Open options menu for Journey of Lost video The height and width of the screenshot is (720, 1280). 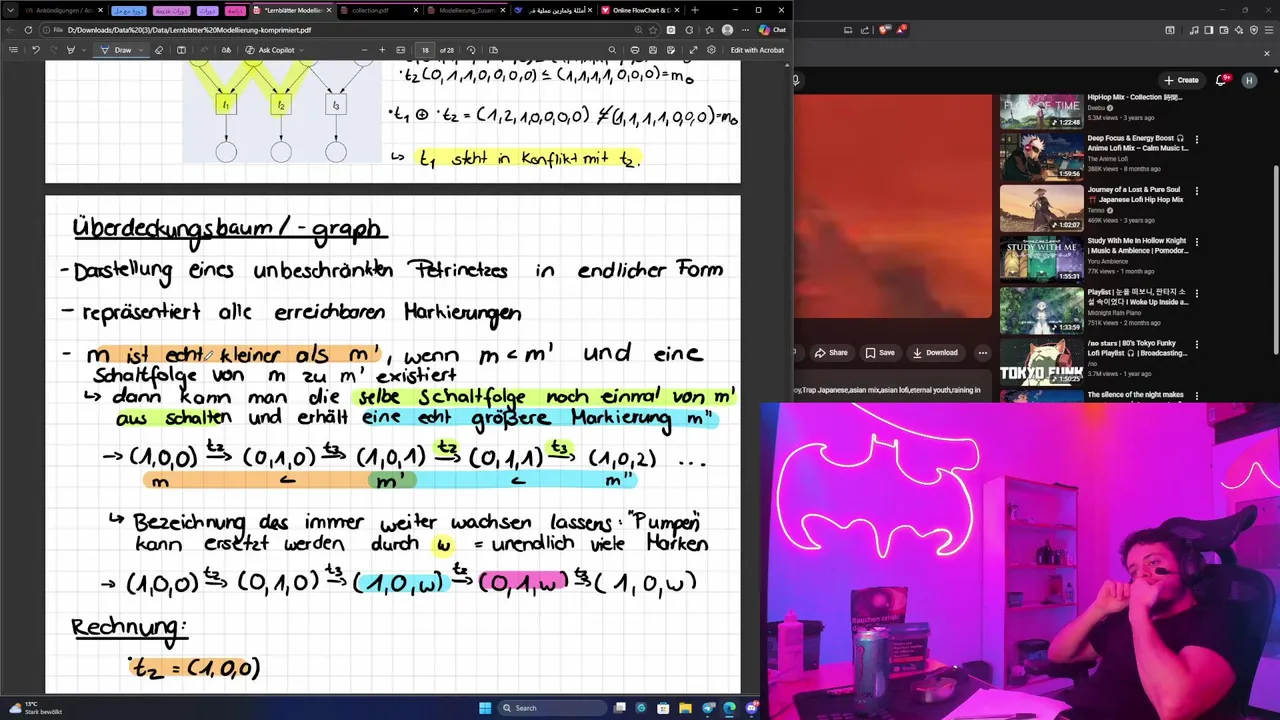pos(1196,190)
